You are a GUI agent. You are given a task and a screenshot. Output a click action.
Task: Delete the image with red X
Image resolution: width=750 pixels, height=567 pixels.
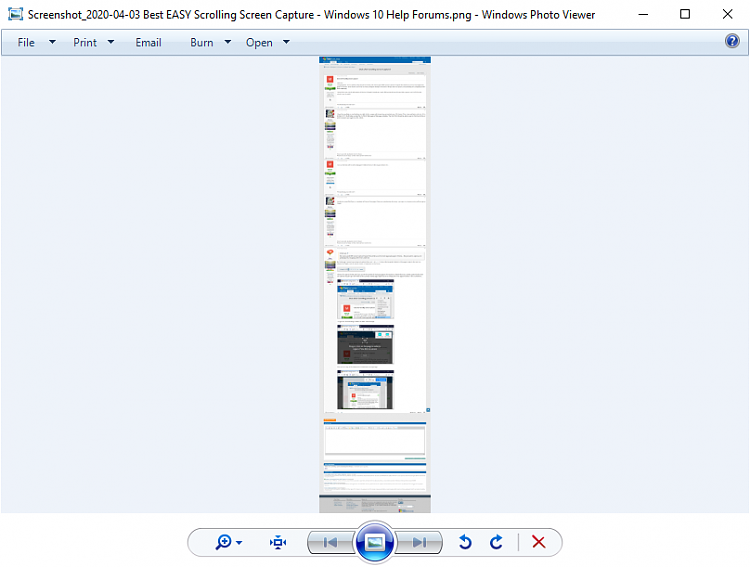pos(539,542)
